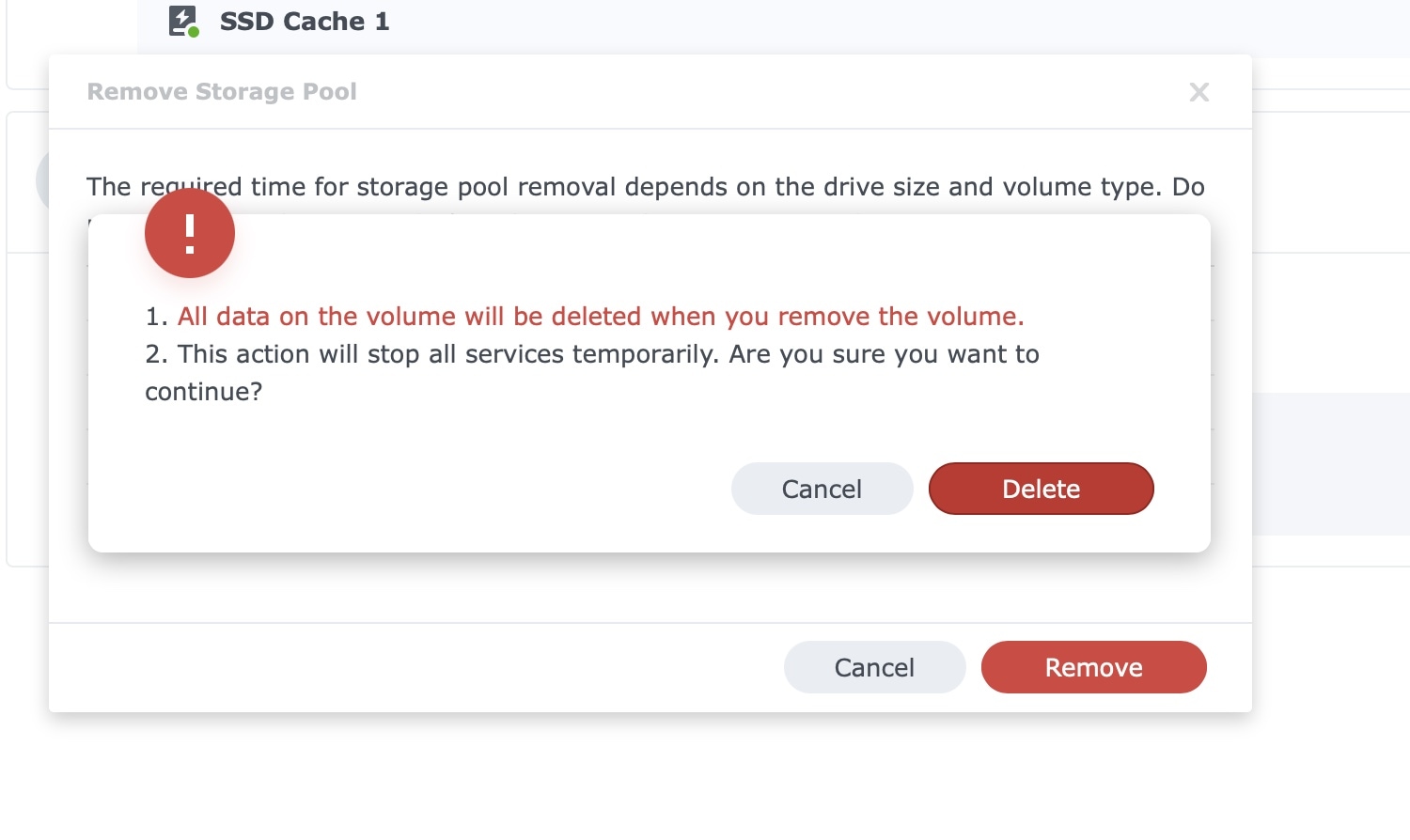1410x840 pixels.
Task: Click the Remove Storage Pool title text
Action: [x=222, y=92]
